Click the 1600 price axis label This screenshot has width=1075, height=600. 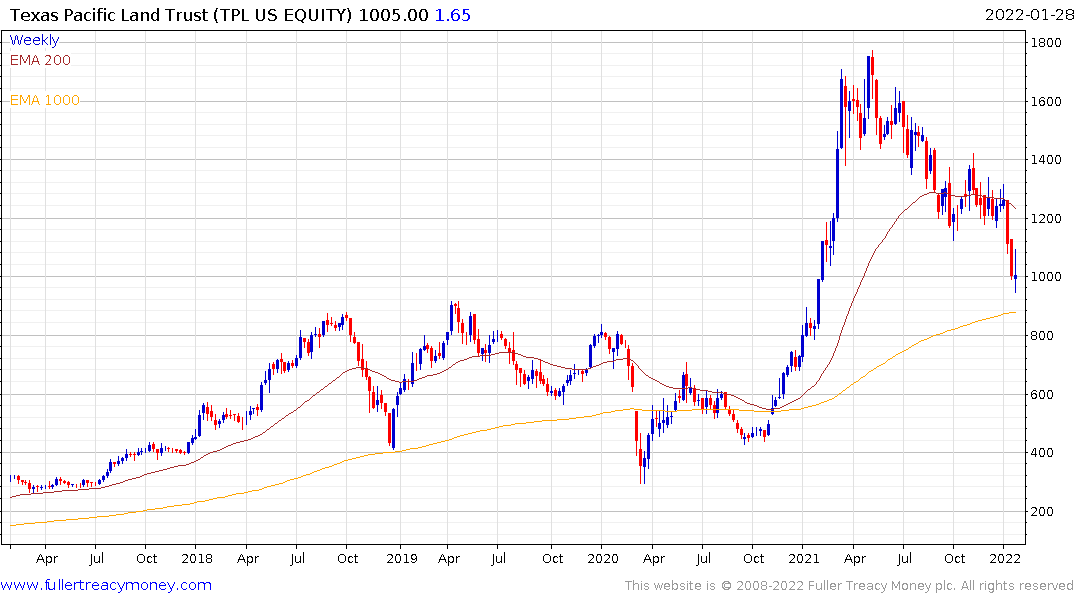1046,101
